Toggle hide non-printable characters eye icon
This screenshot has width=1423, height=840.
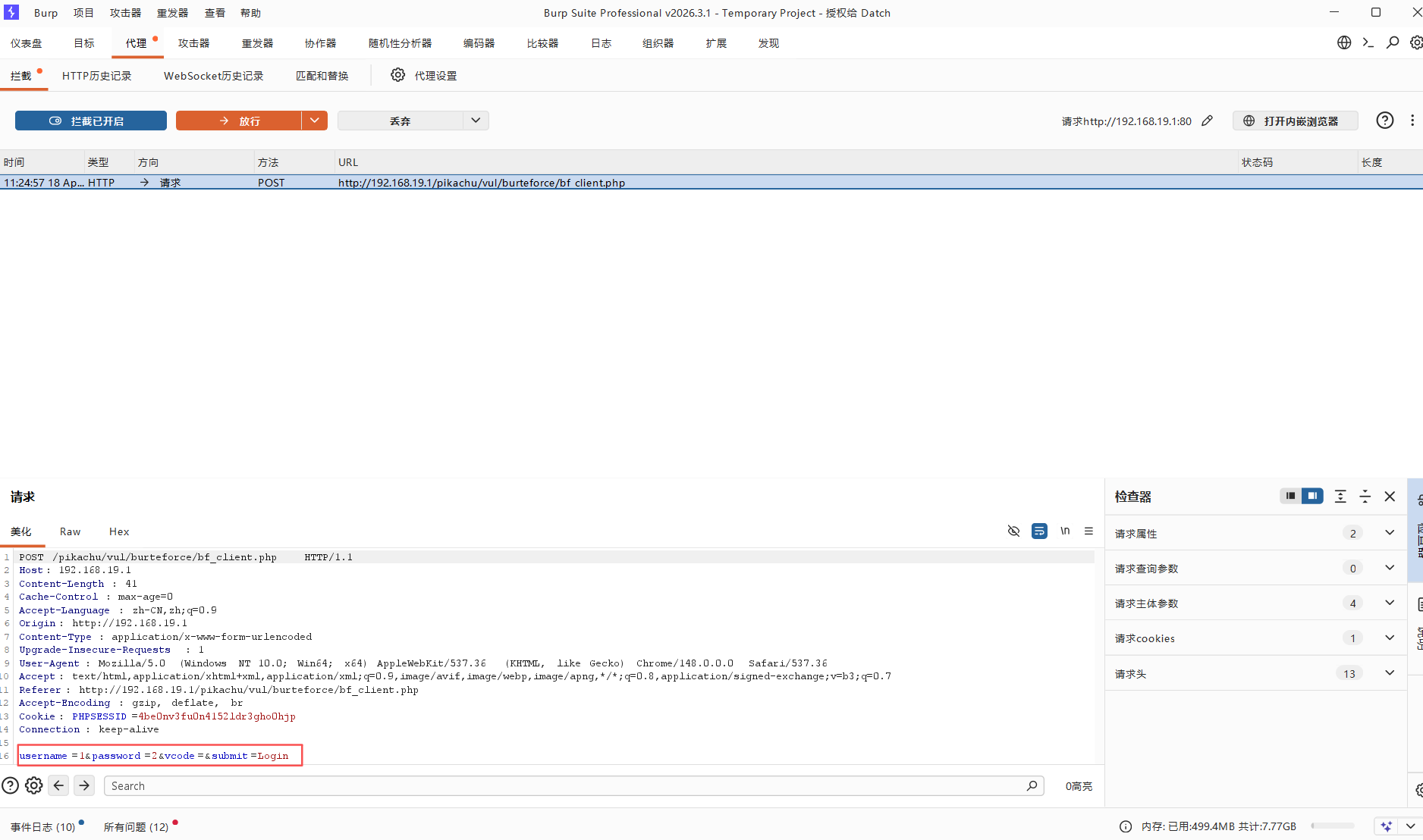(1013, 531)
